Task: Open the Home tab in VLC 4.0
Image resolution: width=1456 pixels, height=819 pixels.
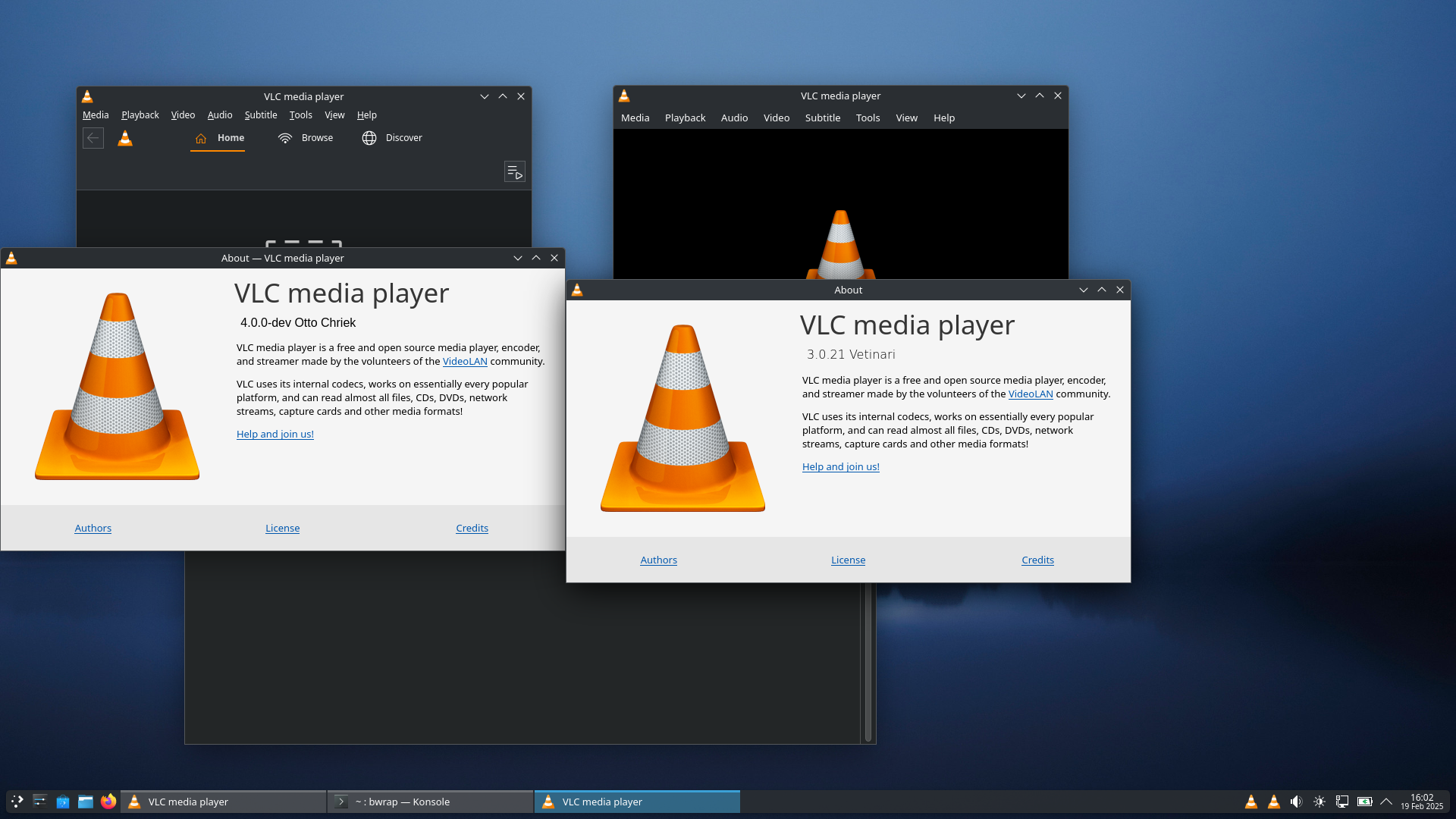Action: [218, 138]
